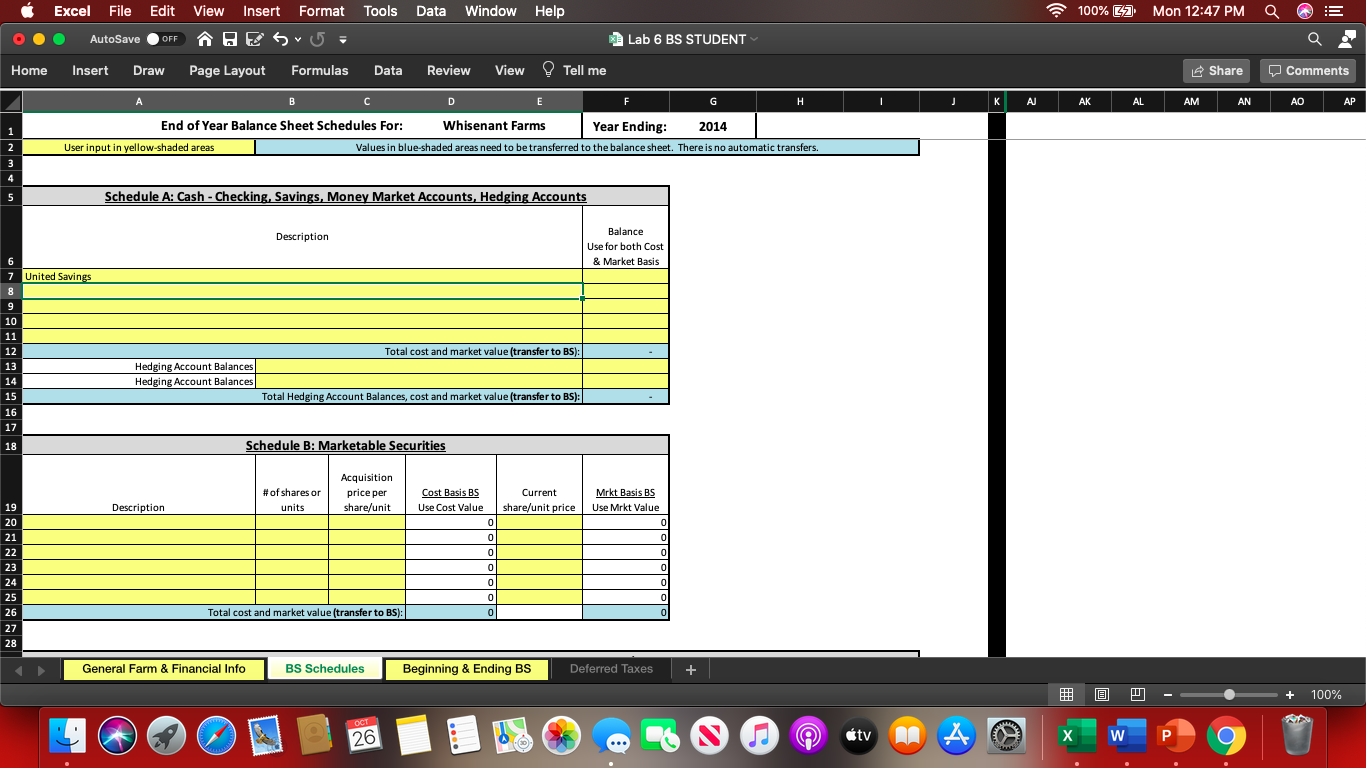Click the 100% zoom level

click(x=1326, y=695)
